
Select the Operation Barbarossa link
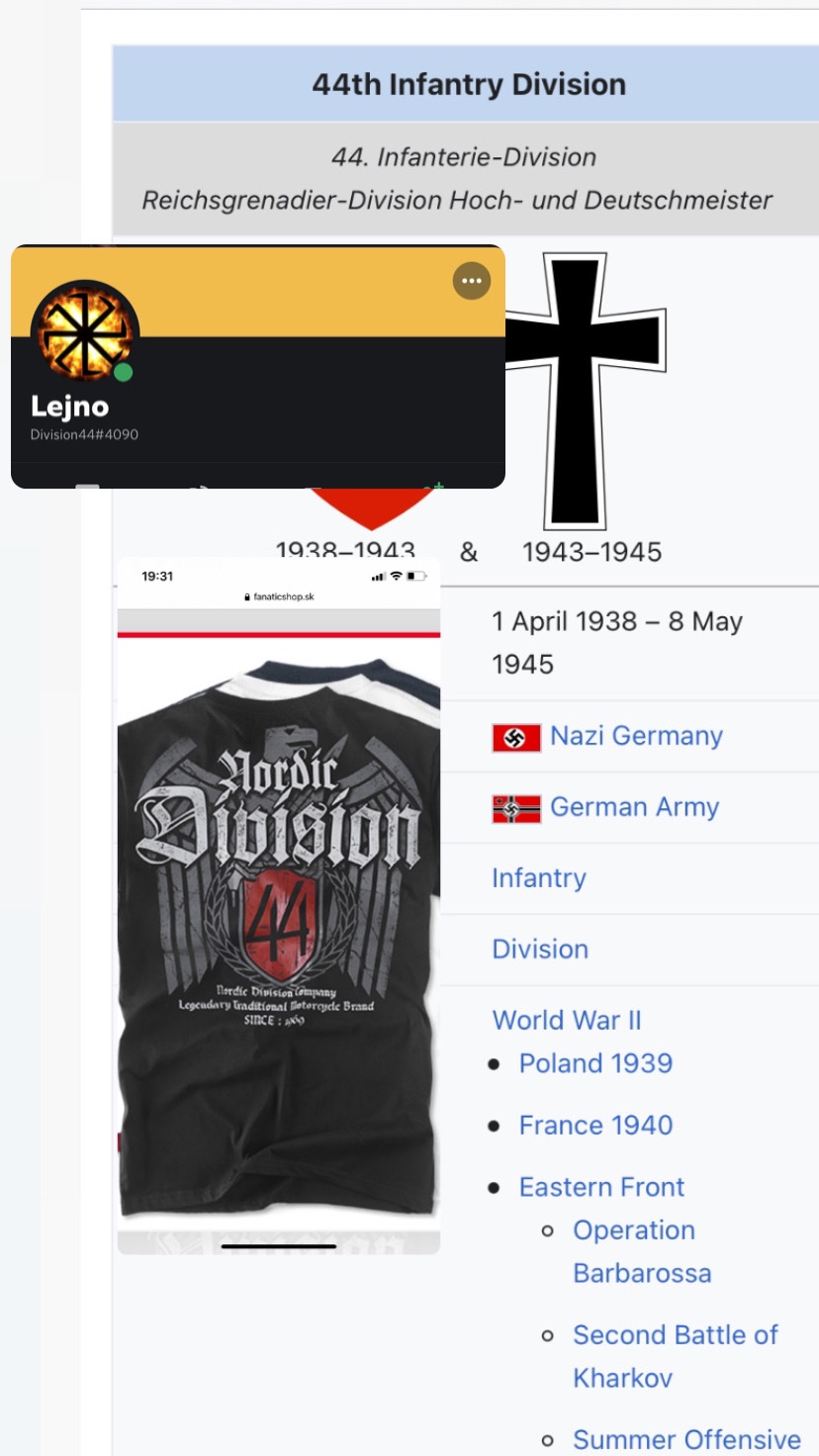(642, 1251)
